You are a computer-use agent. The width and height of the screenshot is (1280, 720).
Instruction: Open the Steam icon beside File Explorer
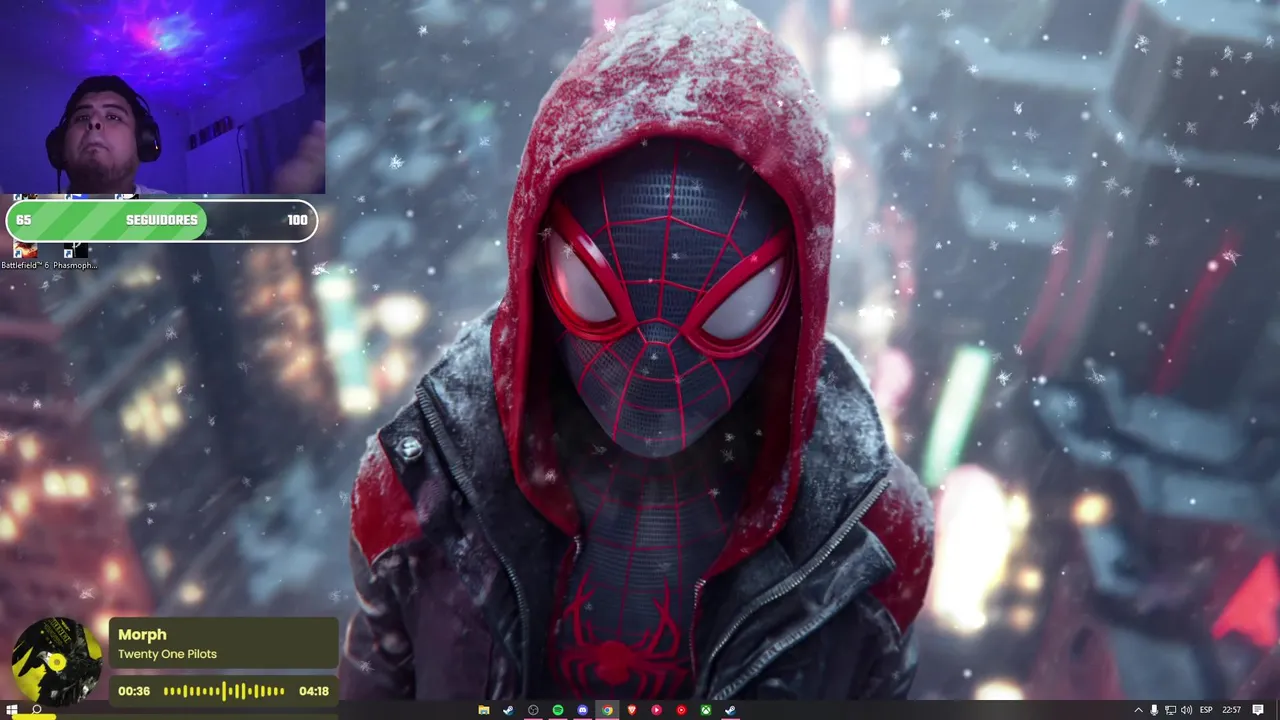click(x=508, y=710)
